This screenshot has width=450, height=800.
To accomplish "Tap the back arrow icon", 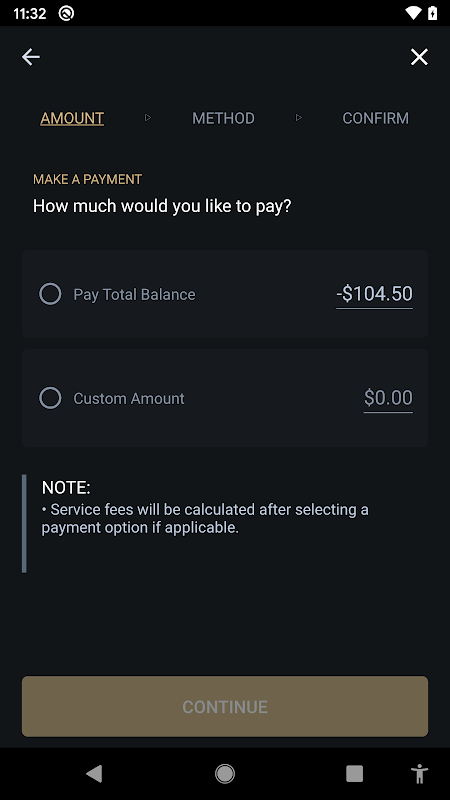I will pyautogui.click(x=31, y=57).
